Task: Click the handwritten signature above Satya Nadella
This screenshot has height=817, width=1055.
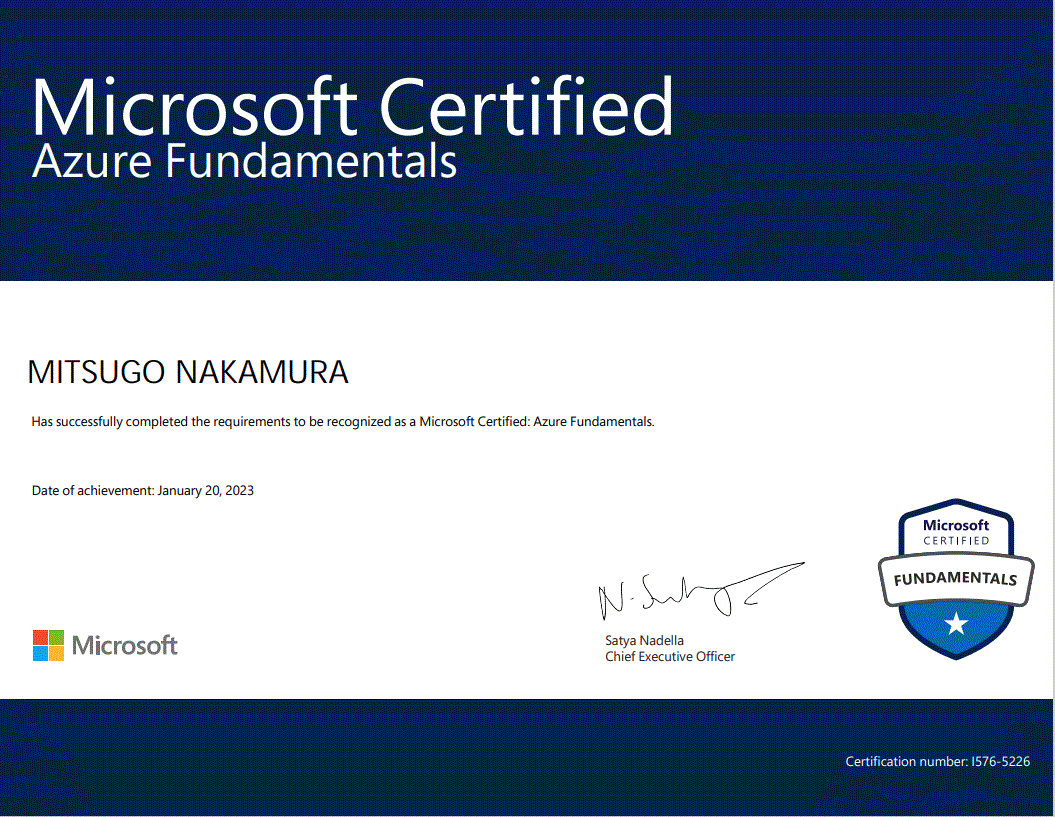Action: click(701, 590)
